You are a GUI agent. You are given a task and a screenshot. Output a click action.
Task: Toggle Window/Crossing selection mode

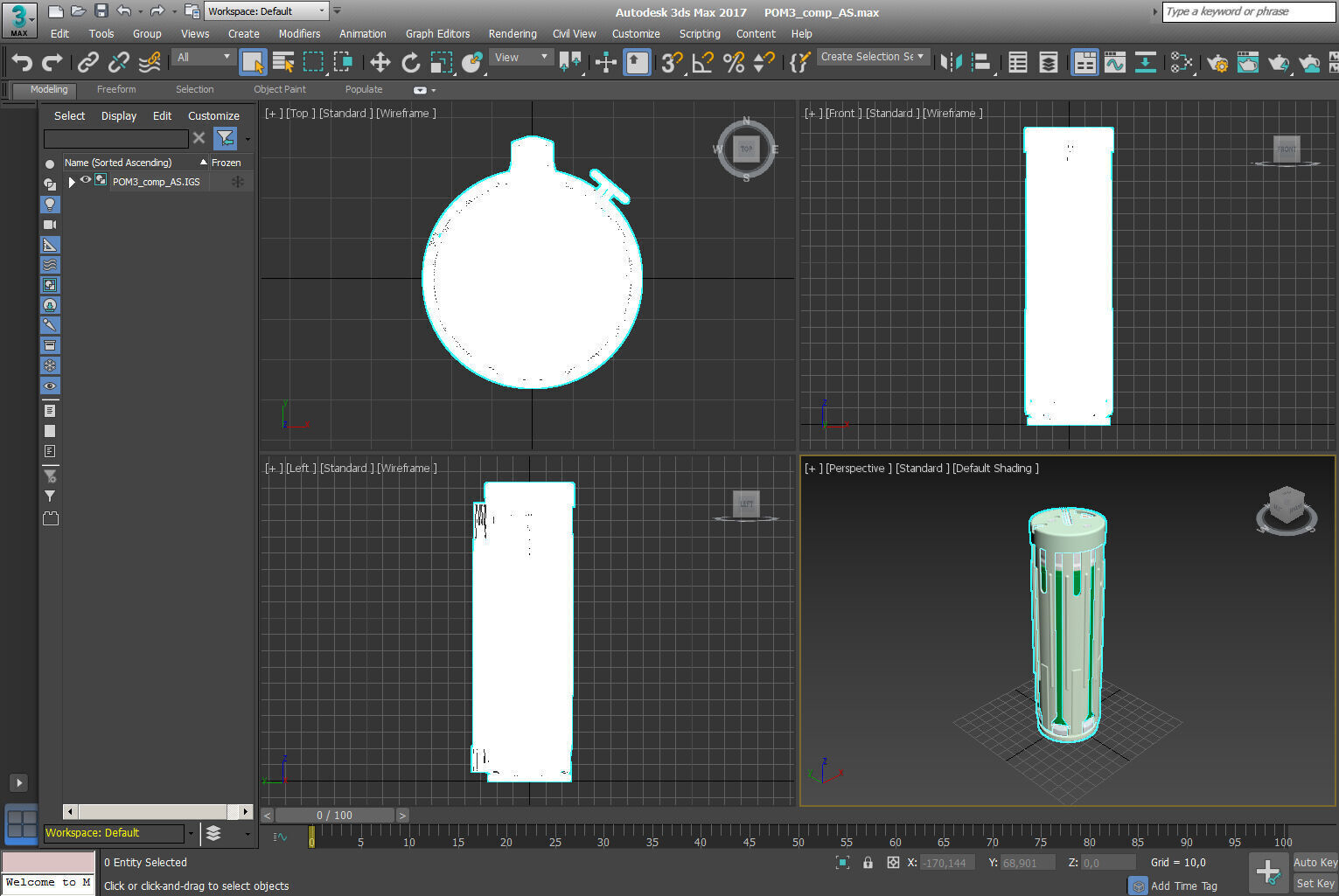pyautogui.click(x=343, y=61)
